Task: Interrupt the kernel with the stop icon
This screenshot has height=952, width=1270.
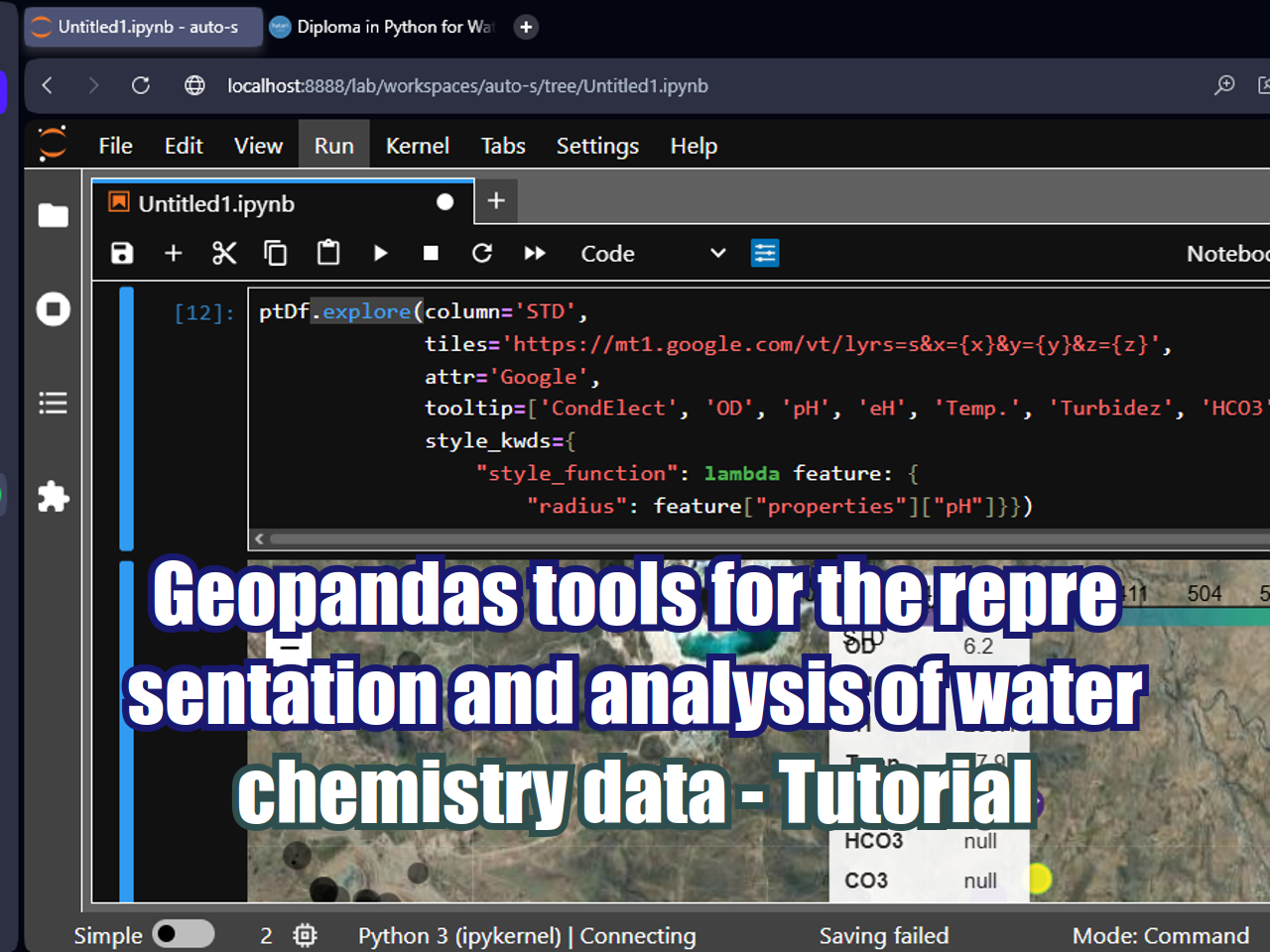Action: (431, 254)
